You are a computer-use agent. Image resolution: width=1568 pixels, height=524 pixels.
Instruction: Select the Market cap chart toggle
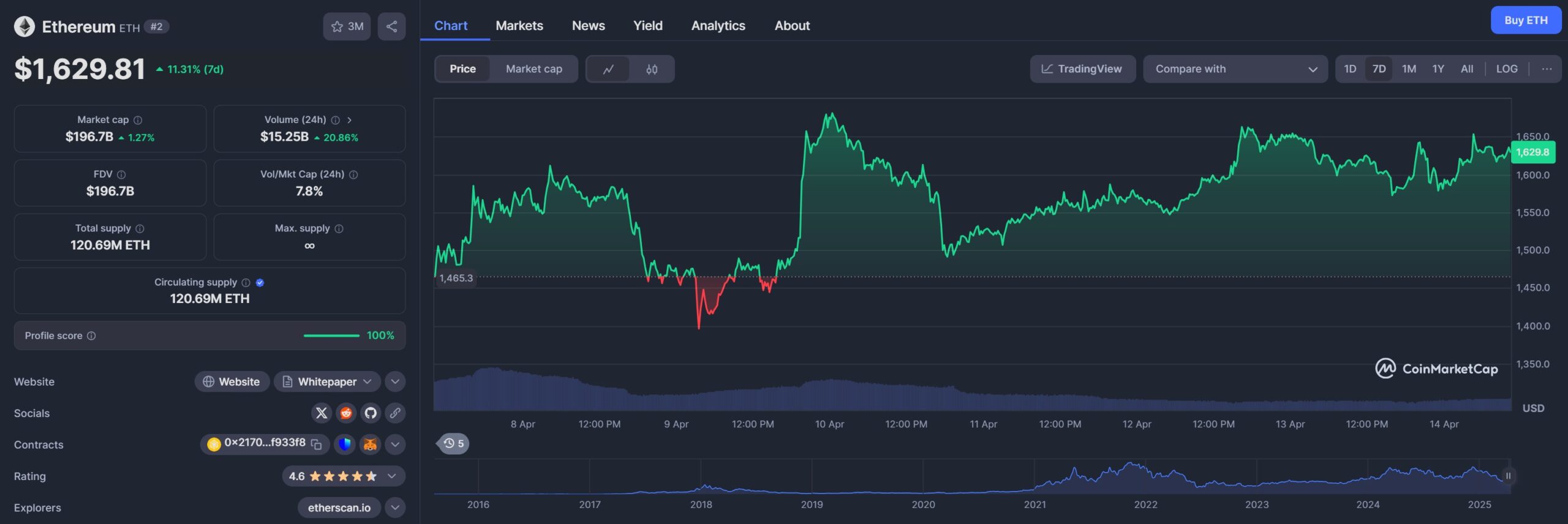(x=533, y=69)
